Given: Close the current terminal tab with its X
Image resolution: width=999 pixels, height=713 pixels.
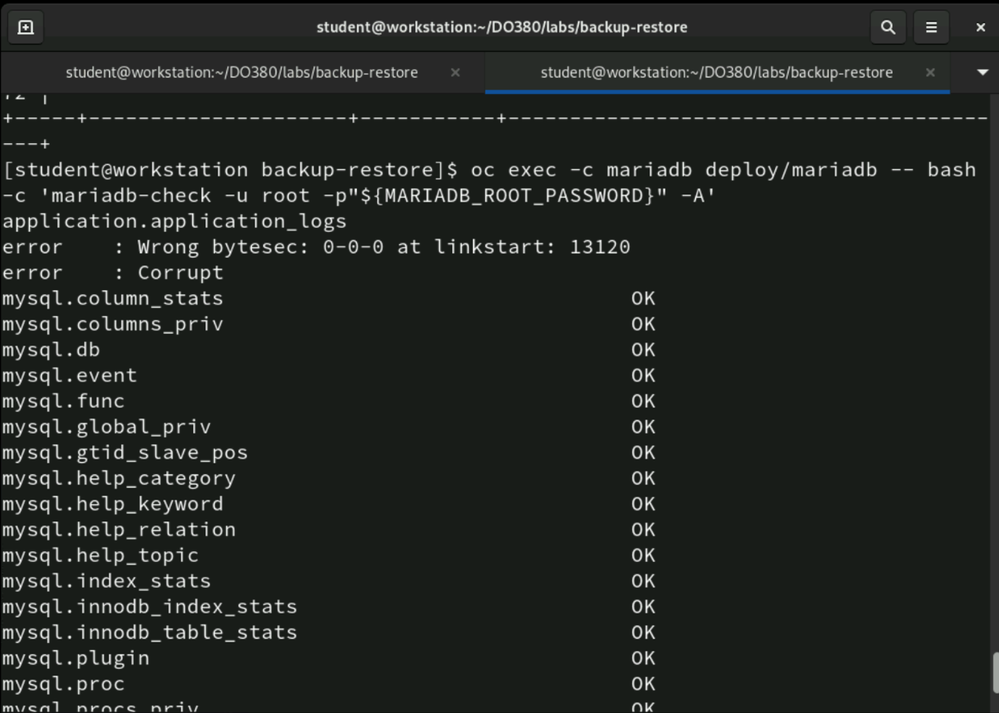Looking at the screenshot, I should tap(930, 72).
